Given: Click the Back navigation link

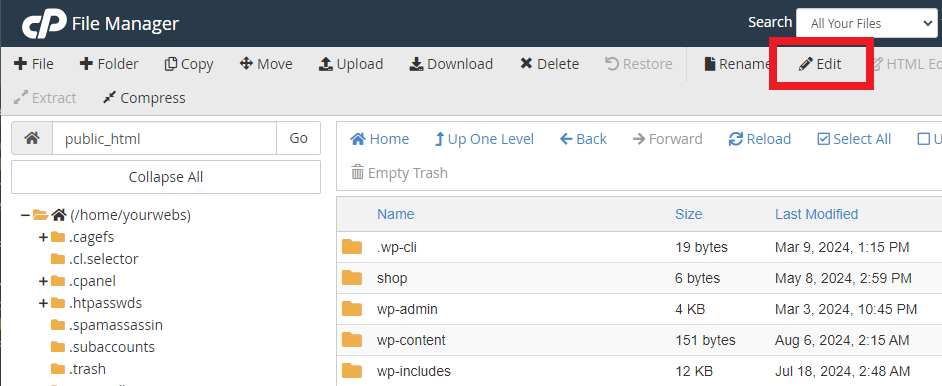Looking at the screenshot, I should click(583, 139).
